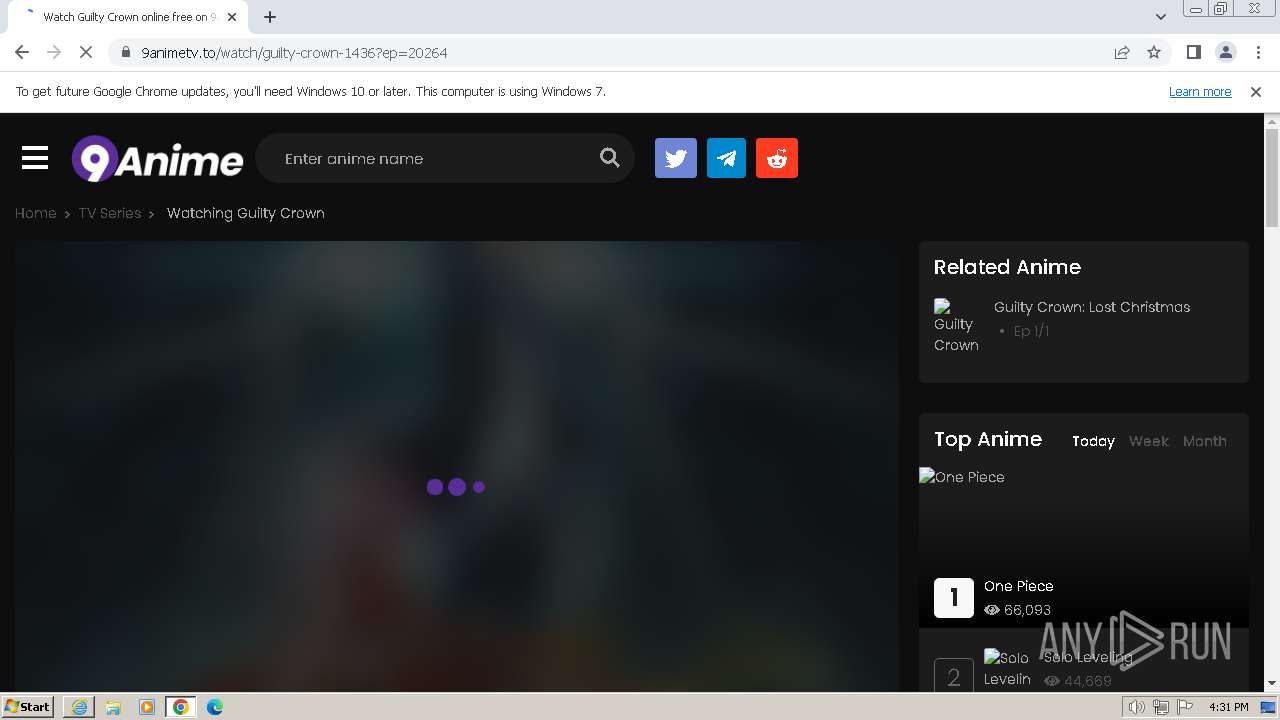Image resolution: width=1280 pixels, height=720 pixels.
Task: Click the page vertical scrollbar thumb
Action: [1272, 180]
